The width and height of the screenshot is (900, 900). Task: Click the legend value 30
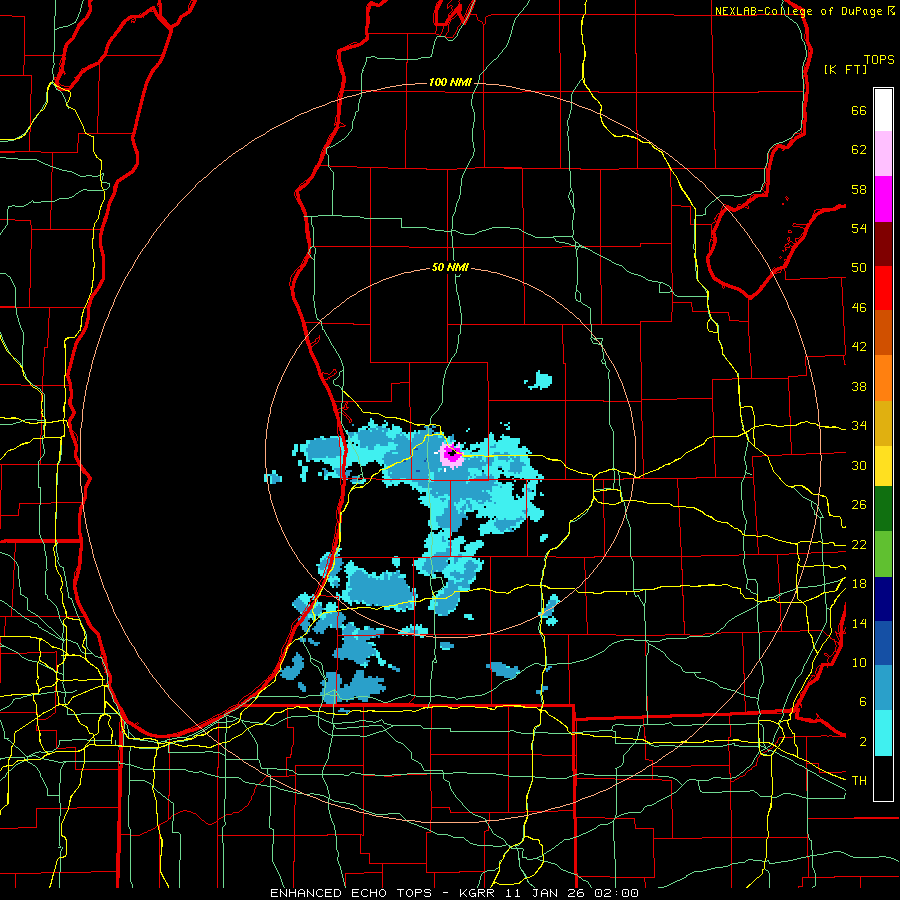click(859, 465)
